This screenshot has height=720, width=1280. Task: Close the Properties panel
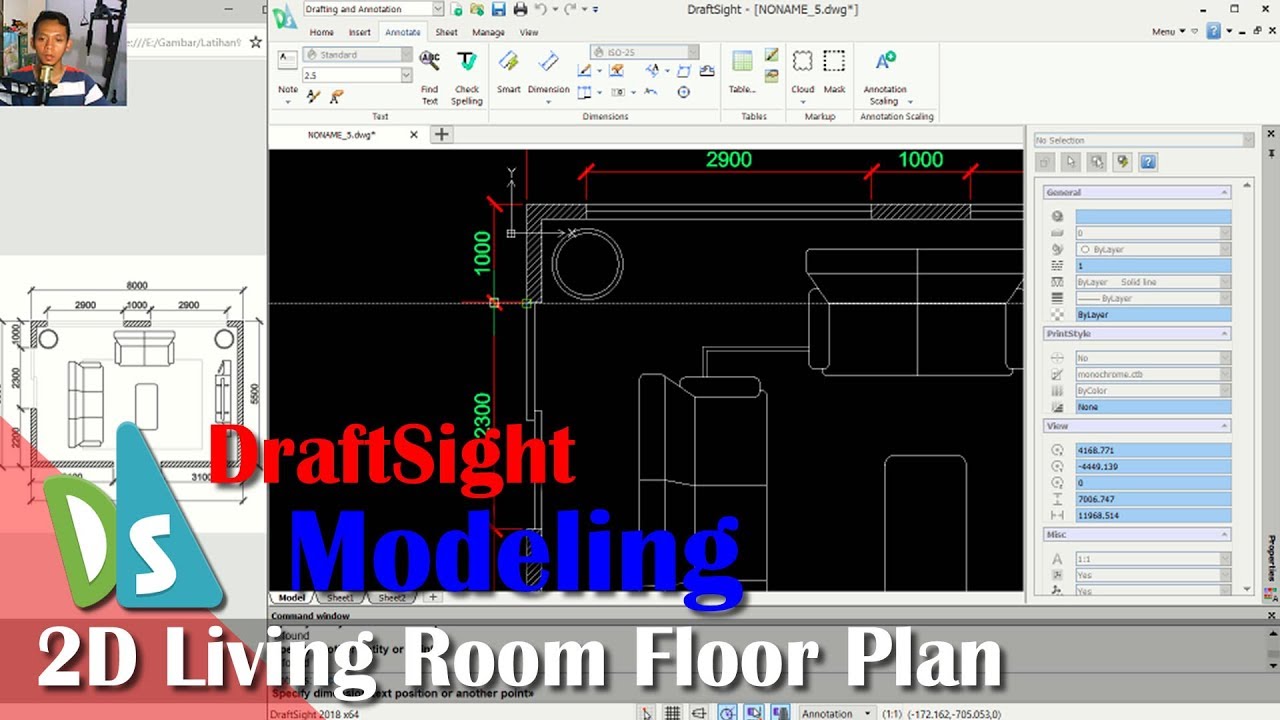(1273, 133)
